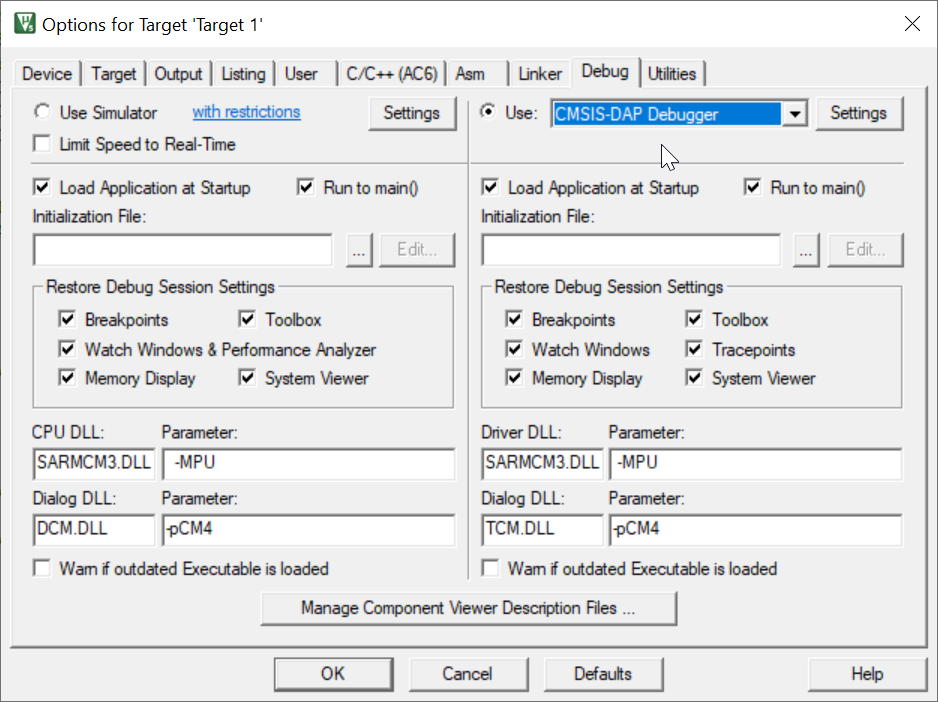Open Manage Component Viewer Description Files
The height and width of the screenshot is (702, 938).
pos(468,608)
